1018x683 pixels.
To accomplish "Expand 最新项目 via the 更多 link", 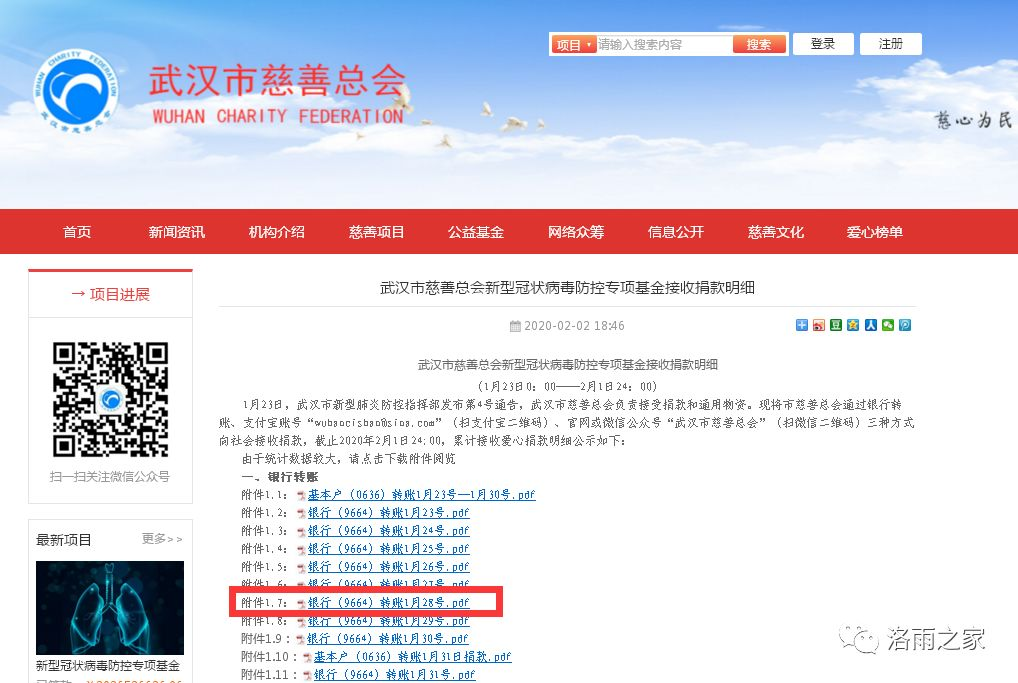I will tap(160, 538).
